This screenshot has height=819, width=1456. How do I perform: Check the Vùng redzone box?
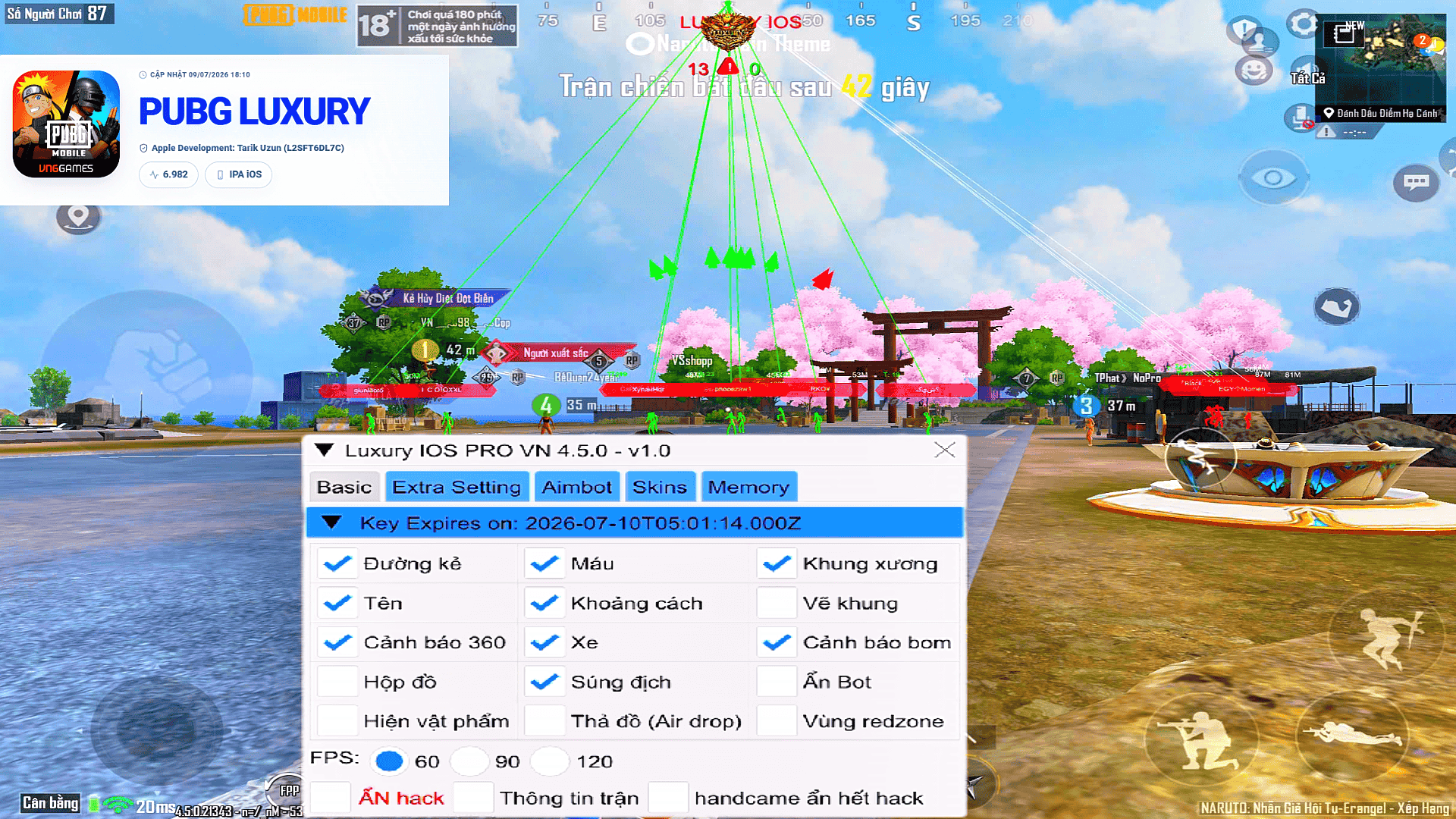[x=777, y=721]
